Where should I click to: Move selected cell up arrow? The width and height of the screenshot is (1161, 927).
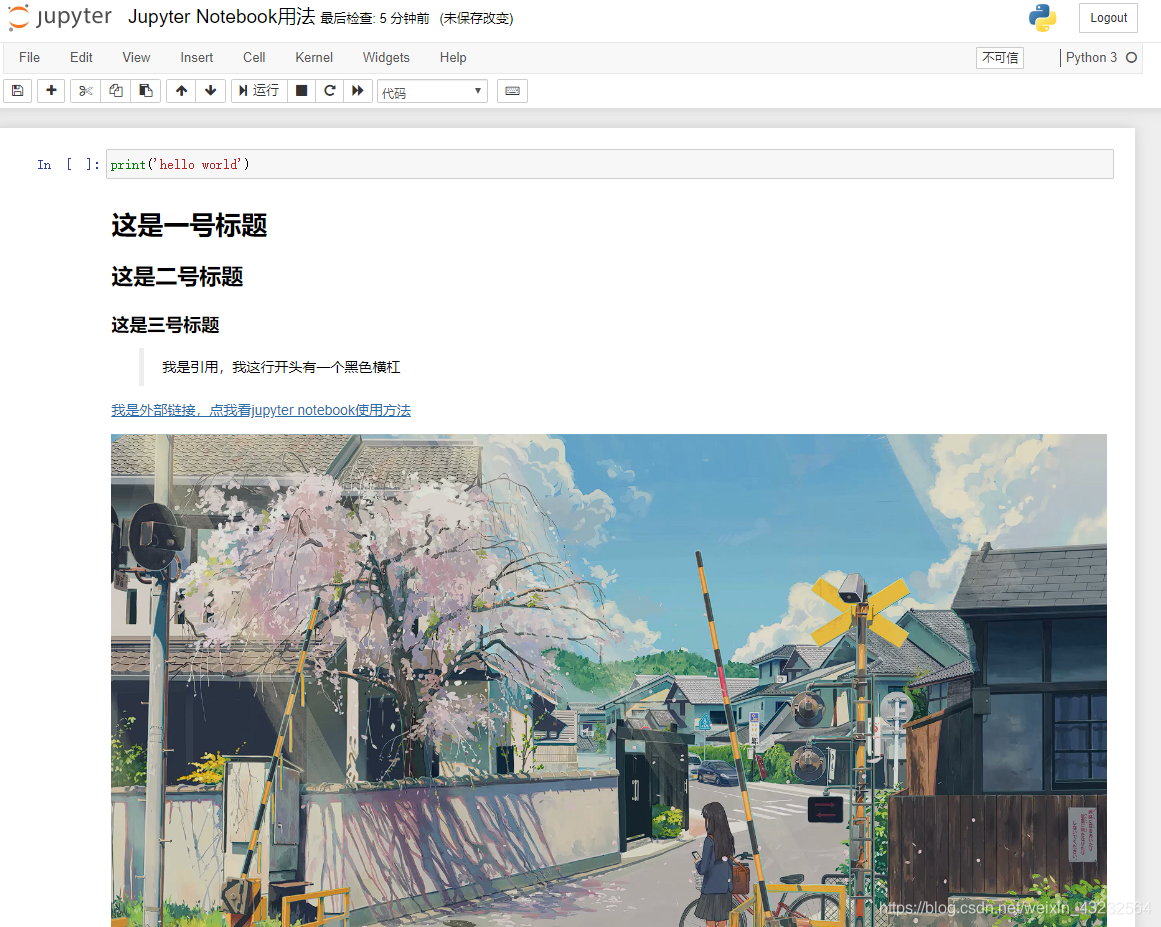pyautogui.click(x=181, y=91)
